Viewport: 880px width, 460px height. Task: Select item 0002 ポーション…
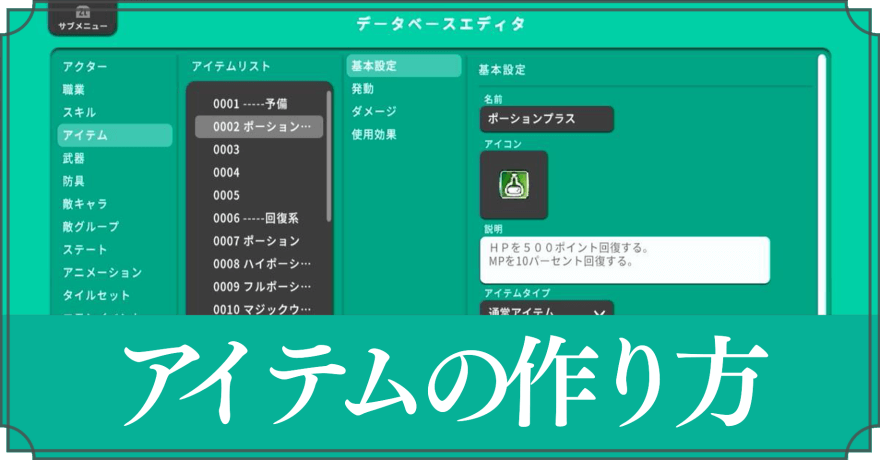tap(259, 127)
